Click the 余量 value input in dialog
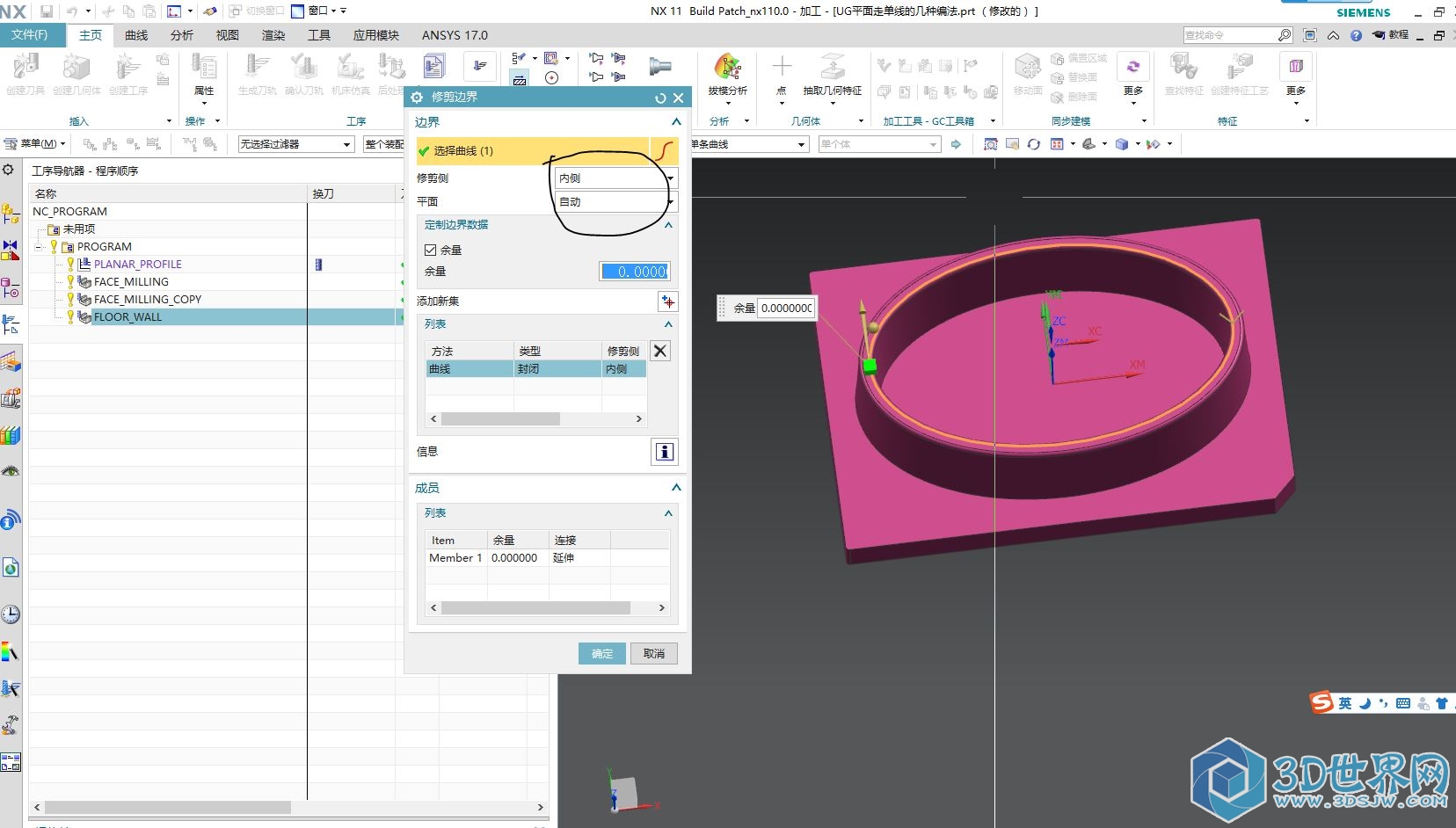The height and width of the screenshot is (828, 1456). (635, 272)
